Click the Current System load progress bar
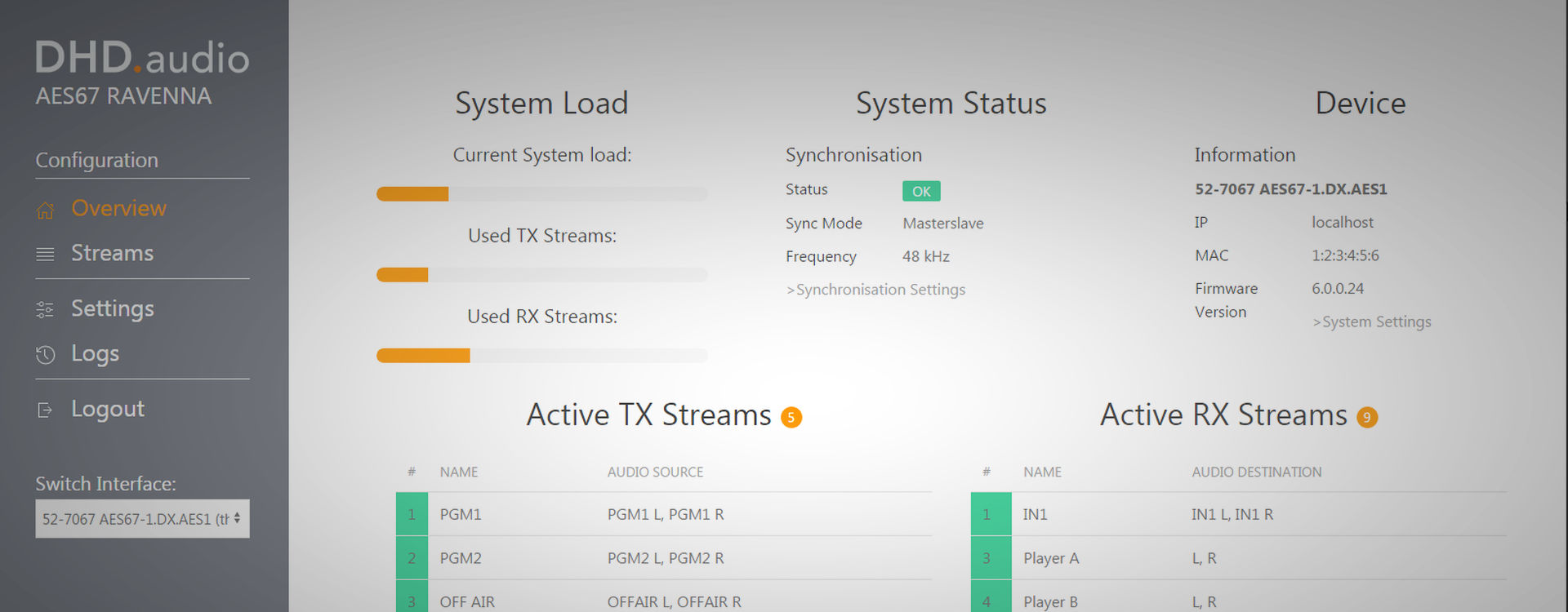The height and width of the screenshot is (612, 1568). pos(541,194)
